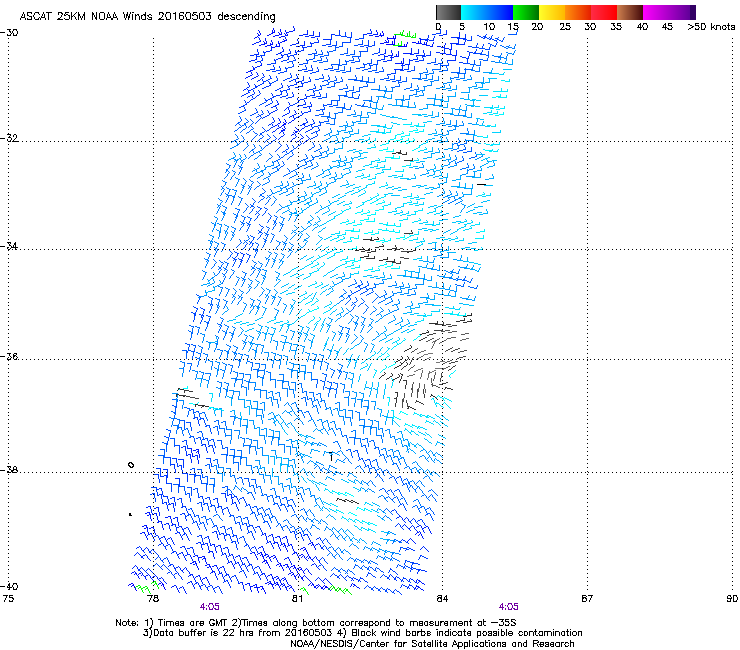The height and width of the screenshot is (650, 740).
Task: Click the '20' label on the color scale
Action: 537,26
